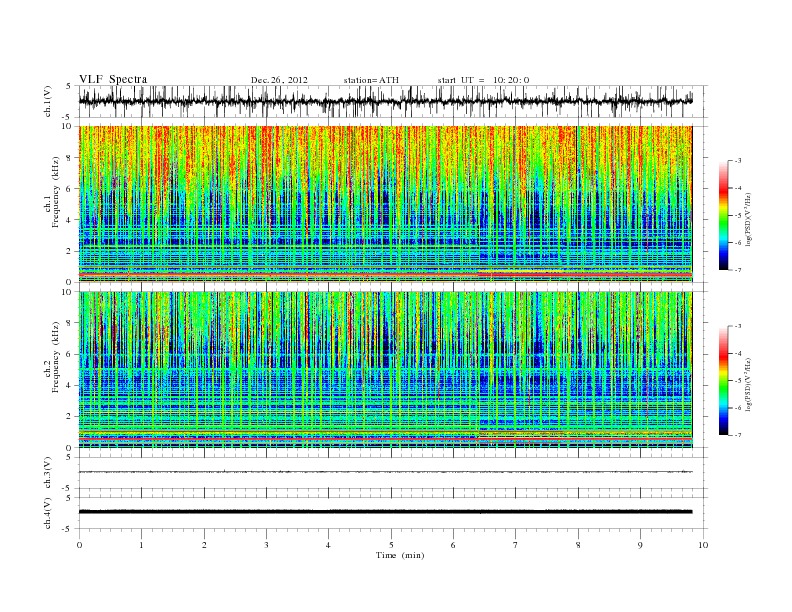Click the ch.3 voltage waveform trace
This screenshot has height=612, width=792.
click(385, 472)
